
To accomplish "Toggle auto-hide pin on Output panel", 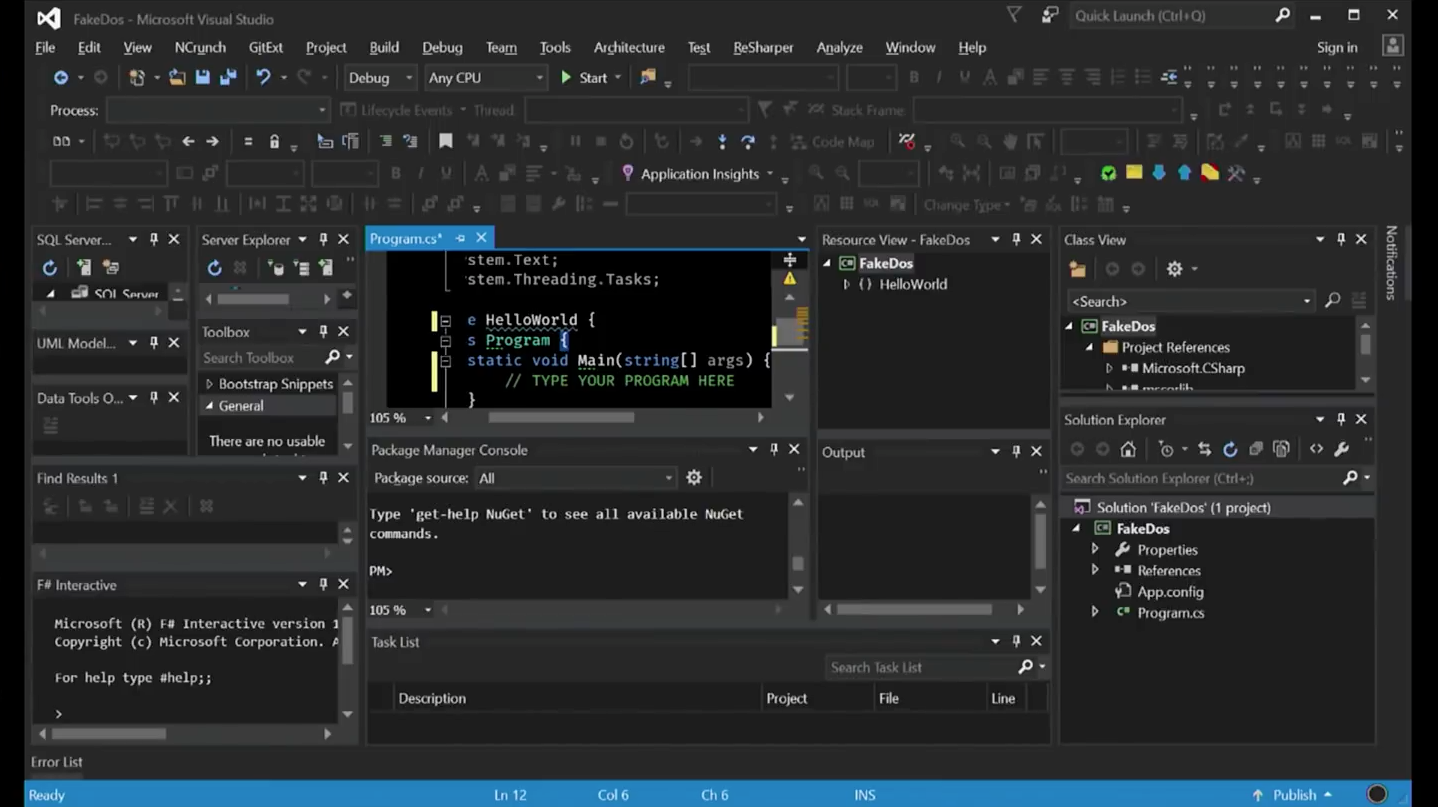I will tap(1016, 452).
